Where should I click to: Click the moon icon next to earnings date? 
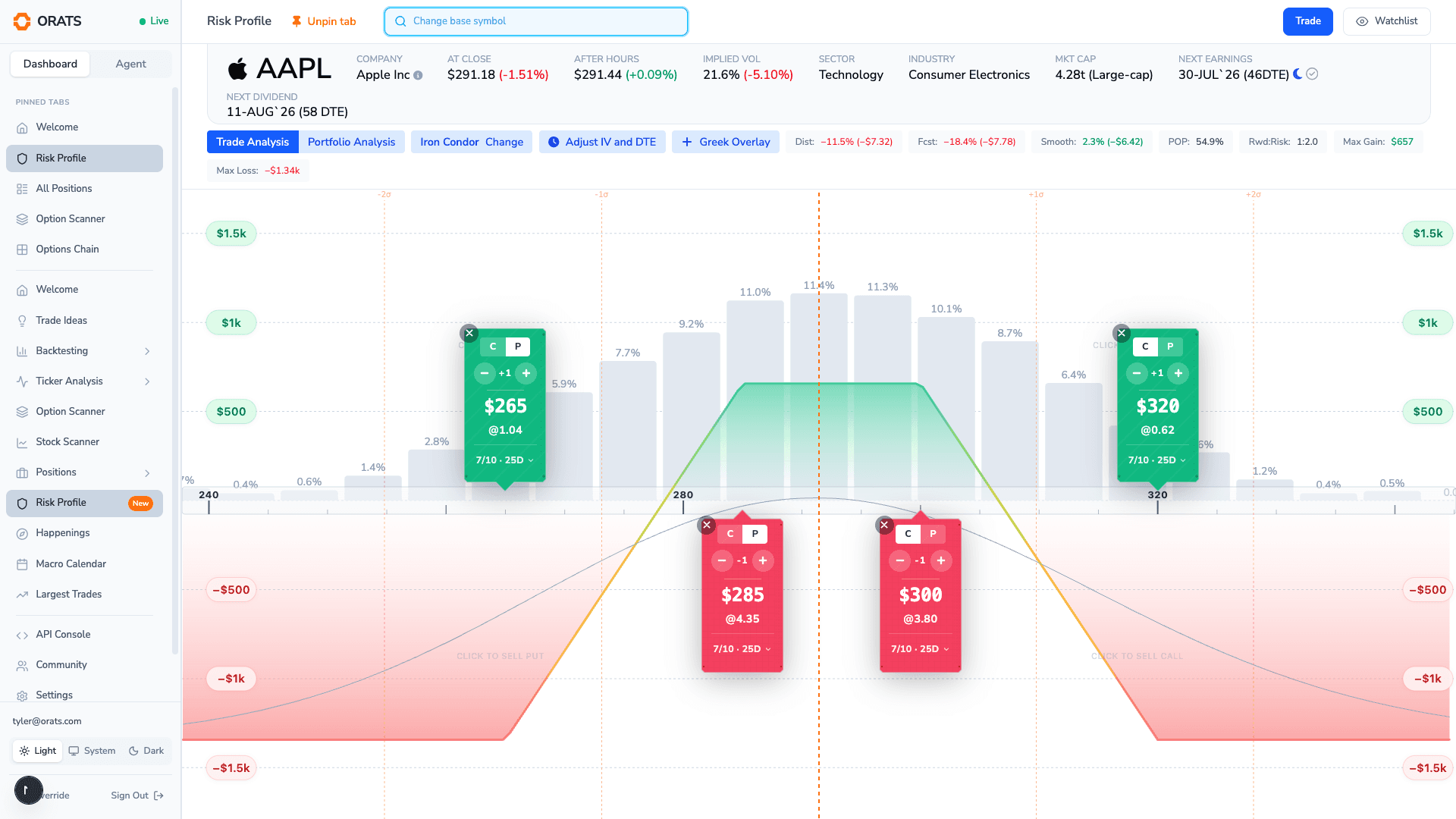1298,74
